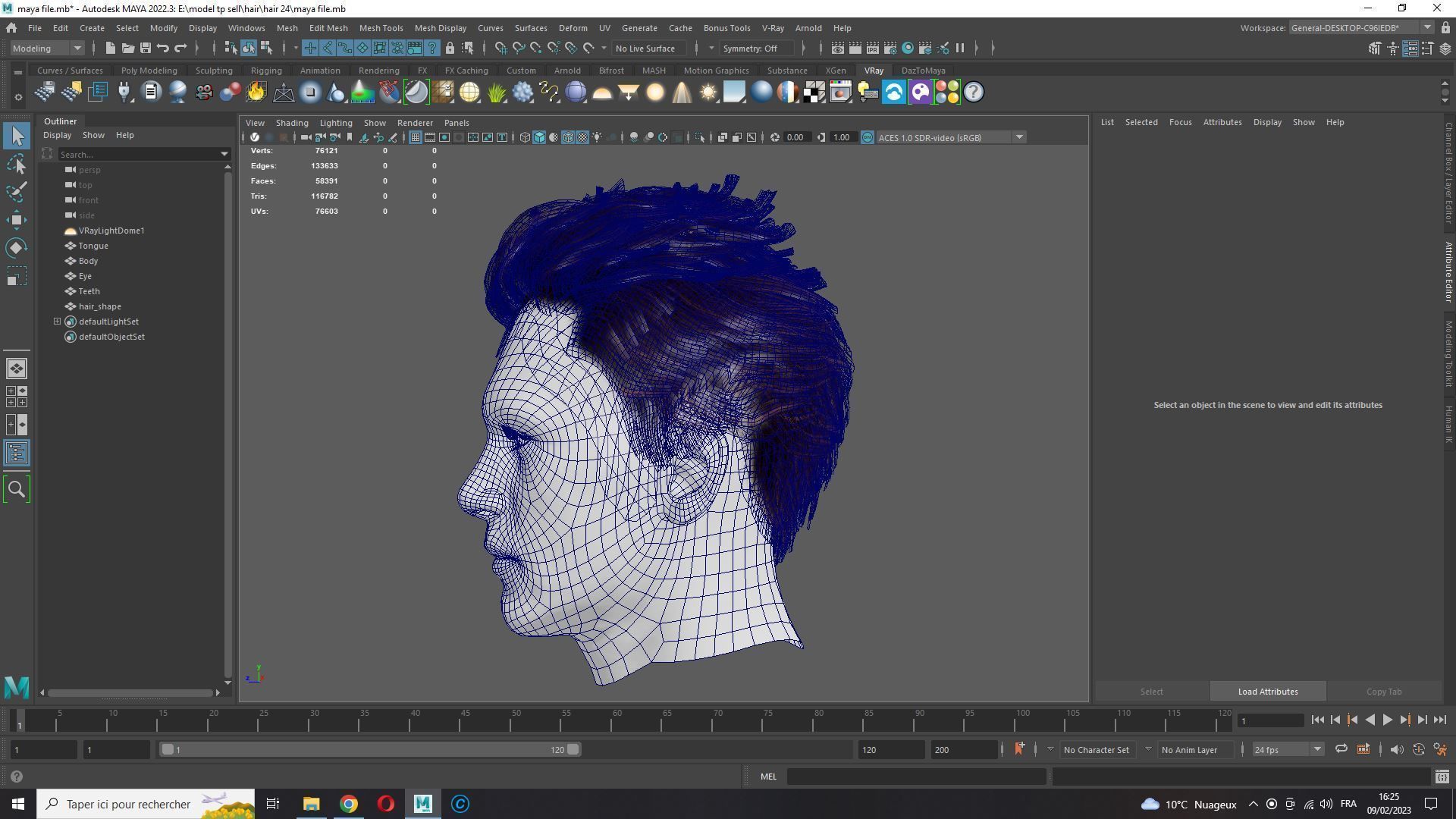This screenshot has height=819, width=1456.
Task: Open the Mesh Tools menu
Action: (x=380, y=28)
